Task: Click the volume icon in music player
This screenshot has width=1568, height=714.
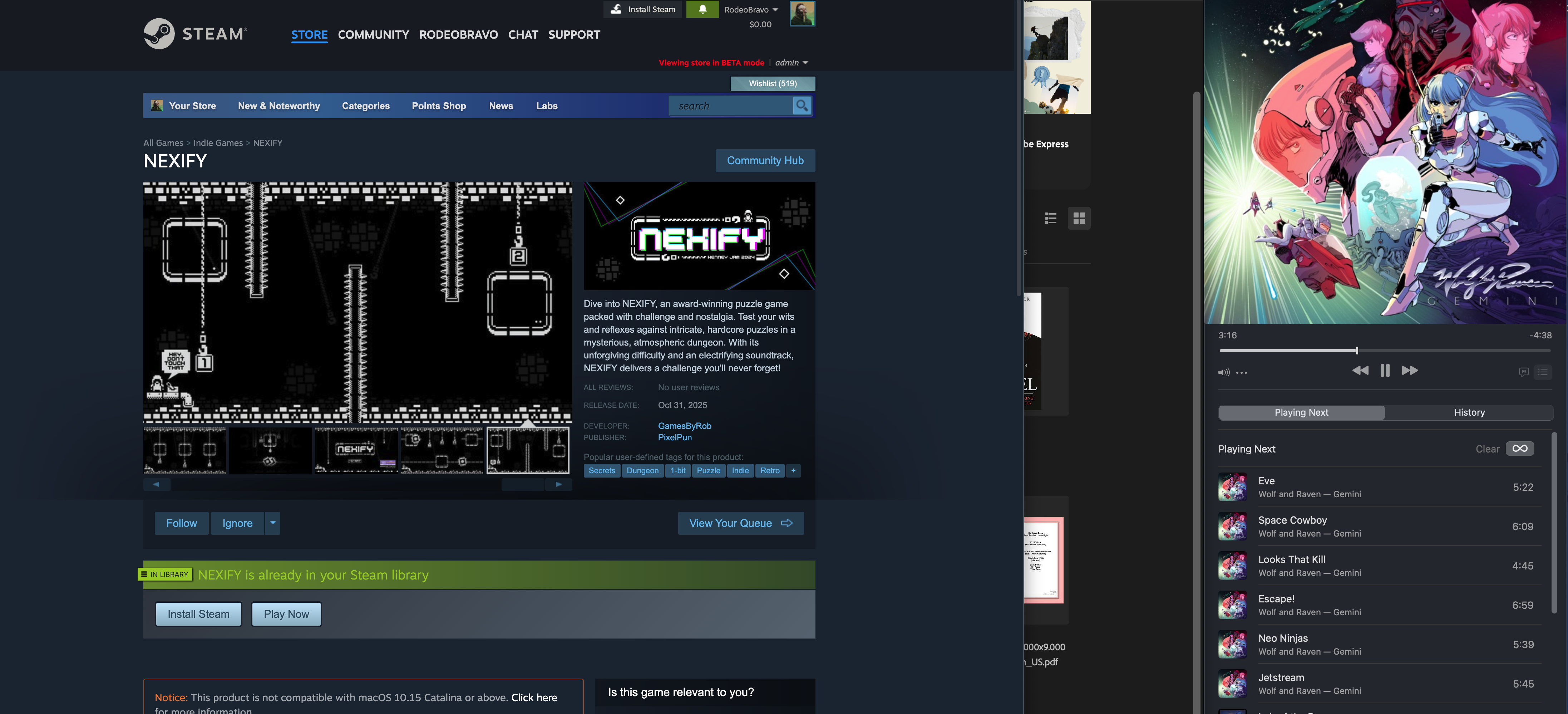Action: click(x=1223, y=372)
